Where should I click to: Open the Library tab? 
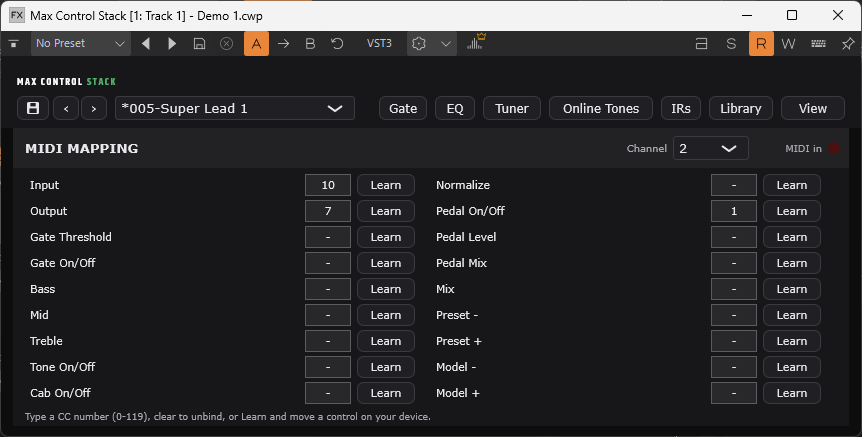click(x=741, y=108)
